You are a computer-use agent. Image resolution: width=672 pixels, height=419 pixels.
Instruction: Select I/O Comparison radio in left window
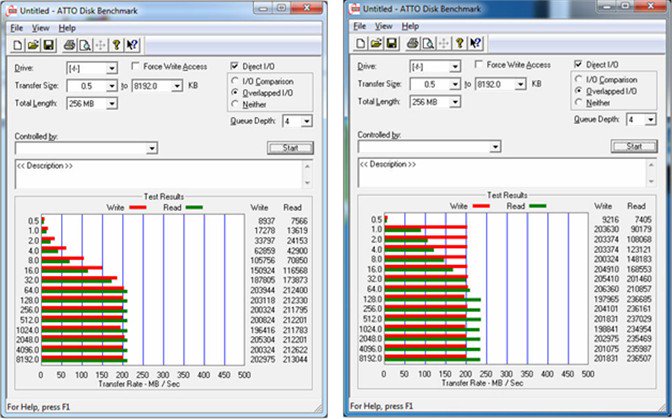point(235,80)
